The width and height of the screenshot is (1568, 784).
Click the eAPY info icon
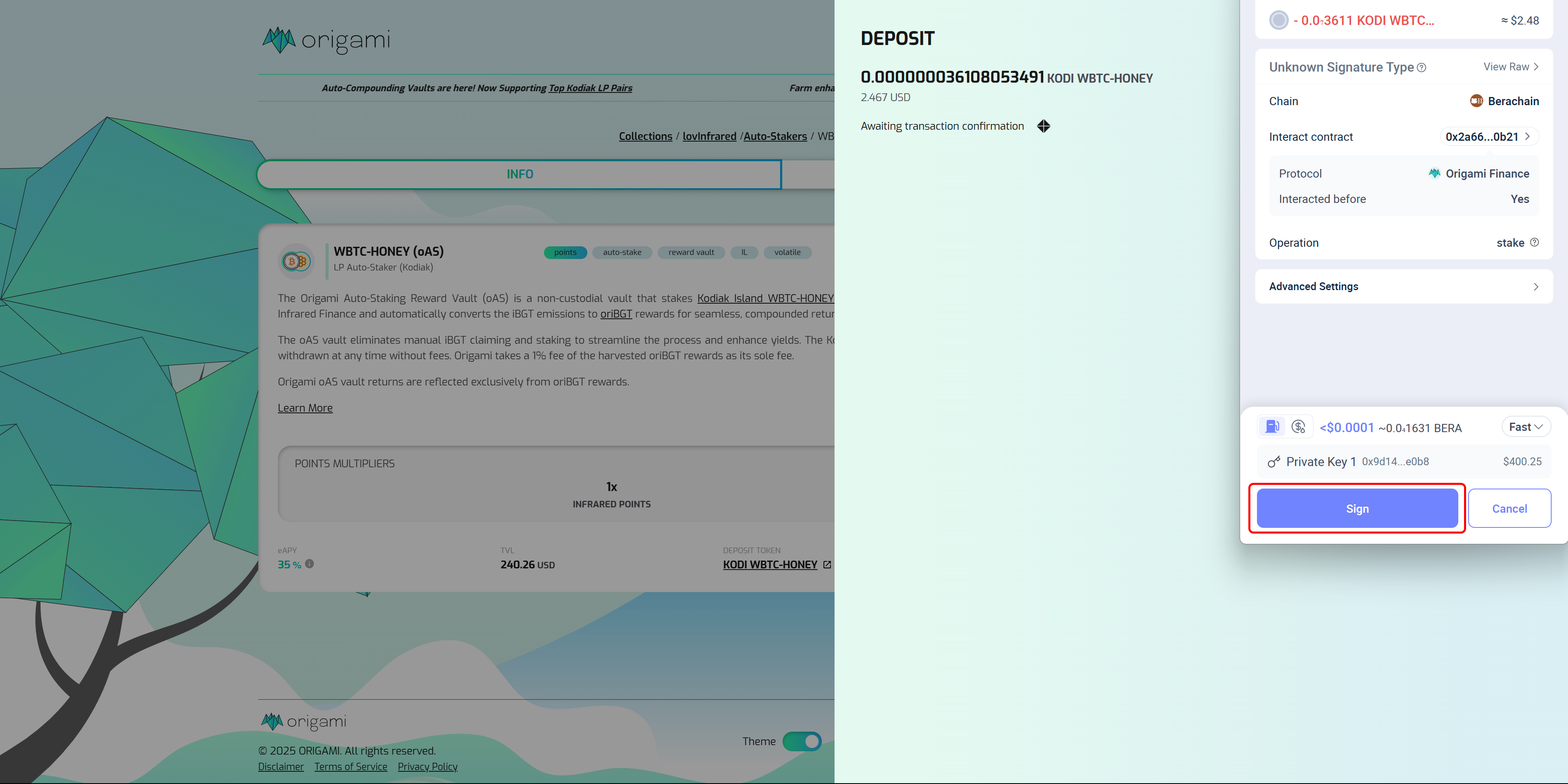pyautogui.click(x=310, y=563)
